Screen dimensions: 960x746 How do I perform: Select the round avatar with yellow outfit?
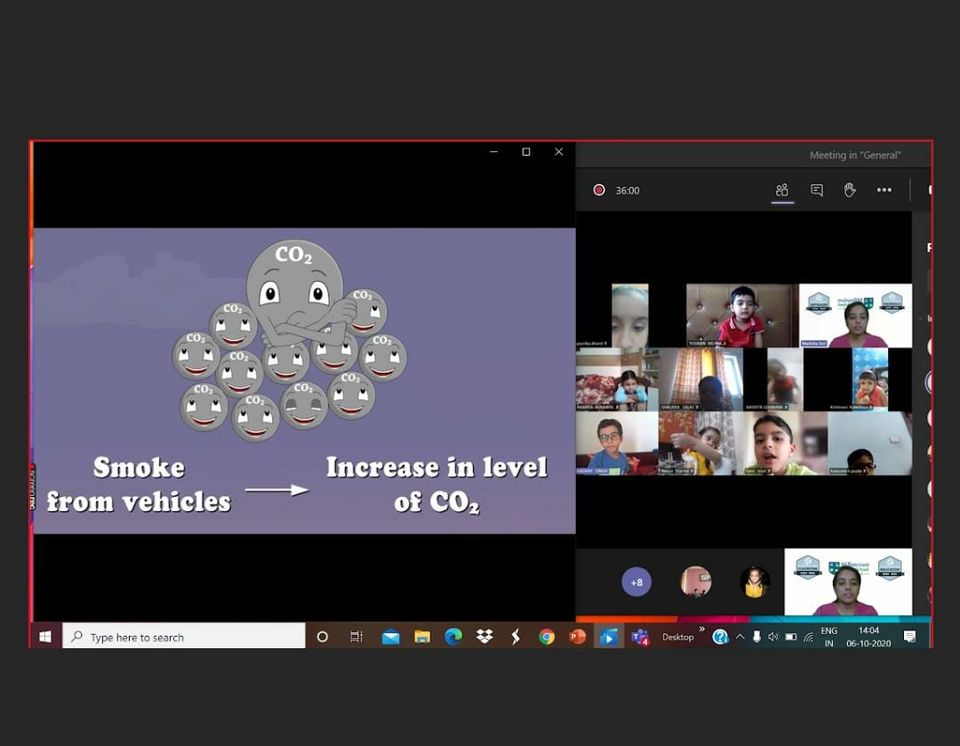coord(754,582)
